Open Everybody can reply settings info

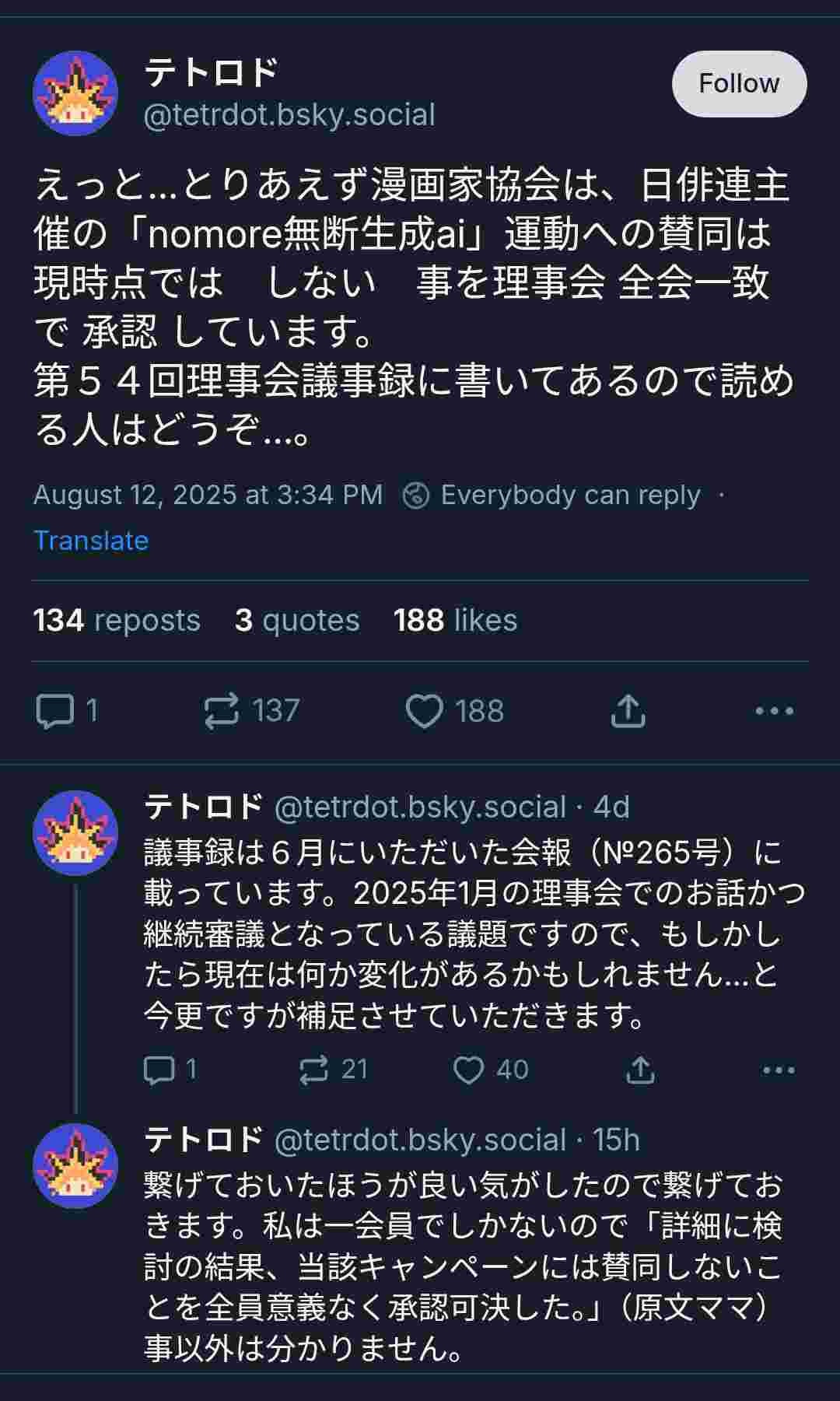pos(552,495)
